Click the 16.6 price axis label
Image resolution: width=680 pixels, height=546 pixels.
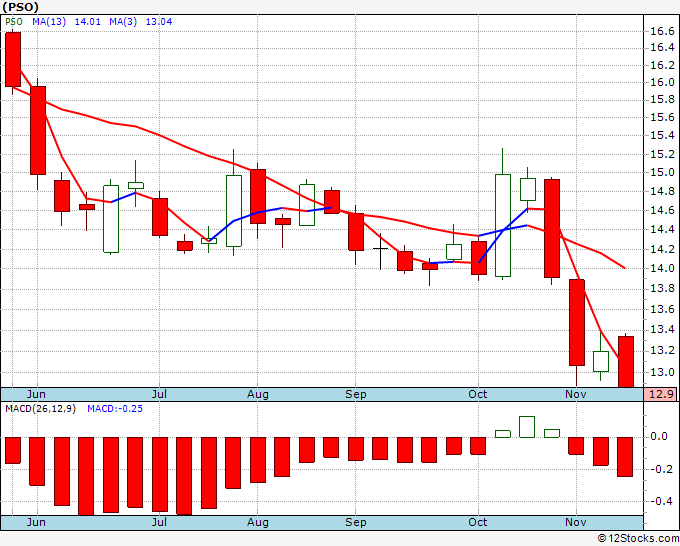662,31
